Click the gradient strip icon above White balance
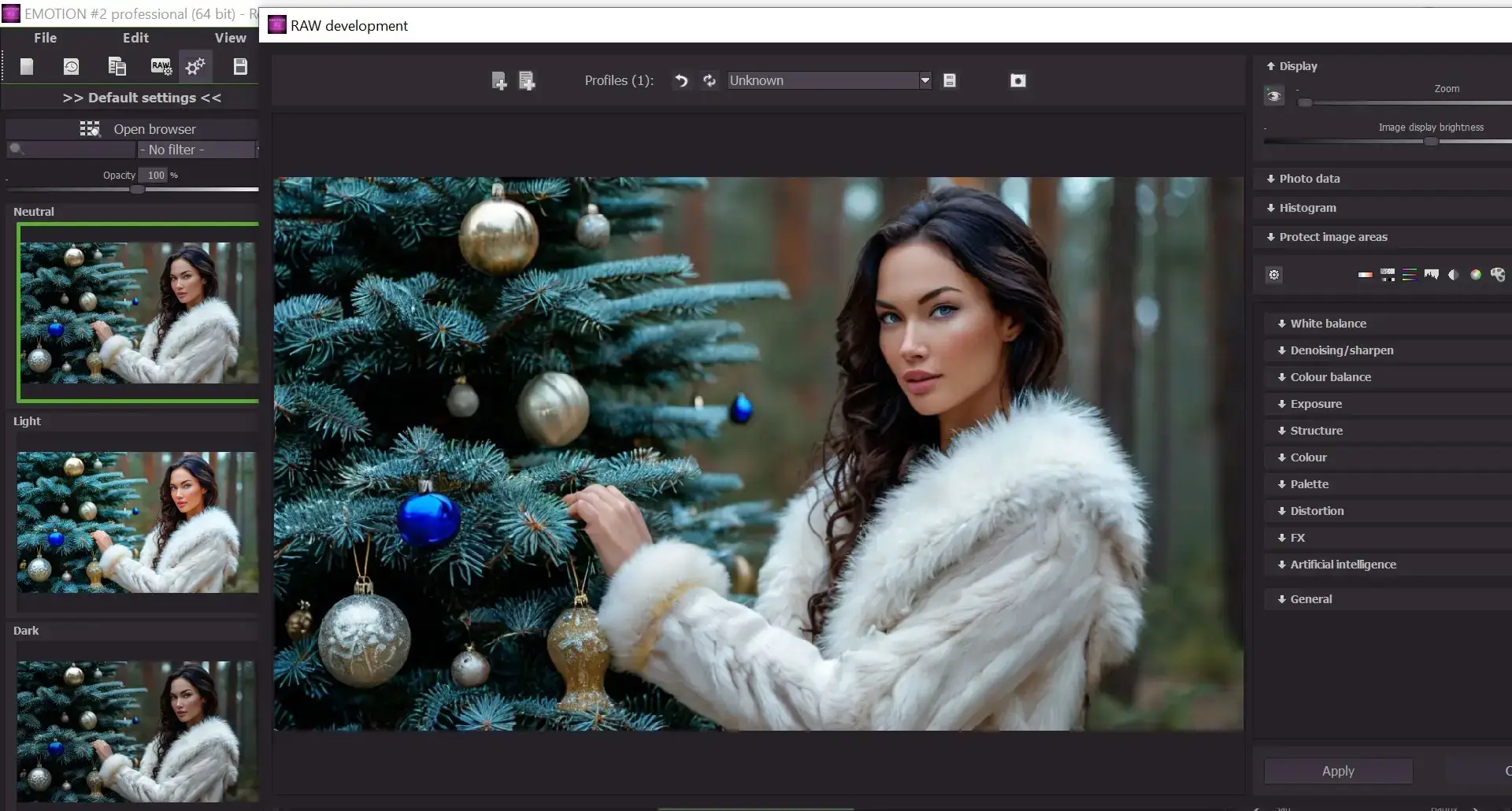1512x811 pixels. point(1364,275)
